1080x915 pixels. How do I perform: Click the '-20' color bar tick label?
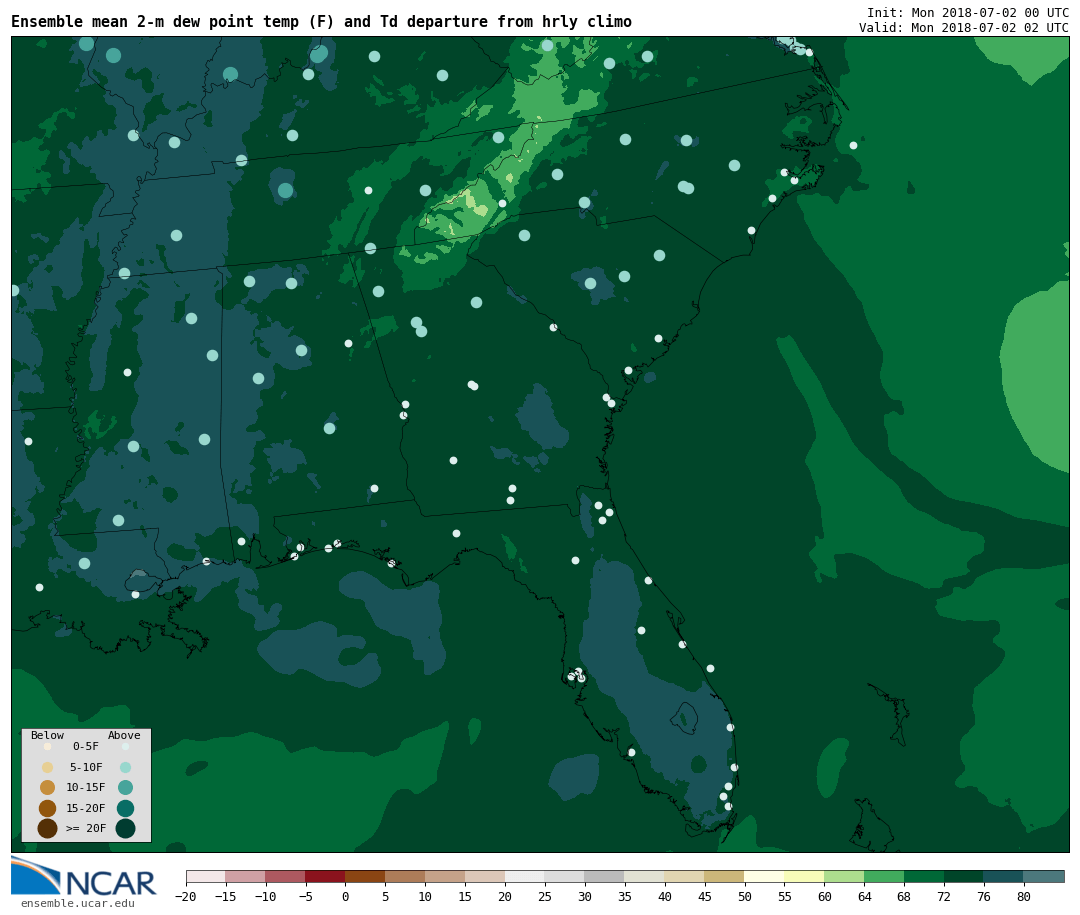click(186, 896)
